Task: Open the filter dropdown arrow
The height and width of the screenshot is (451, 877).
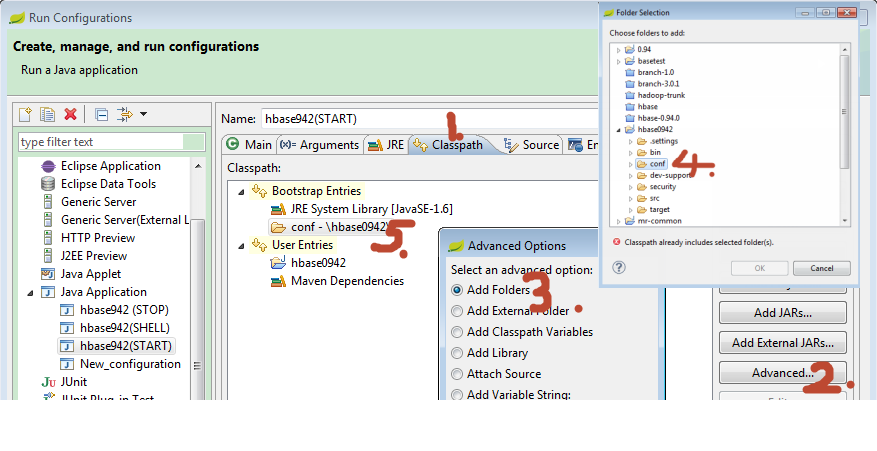Action: tap(143, 114)
